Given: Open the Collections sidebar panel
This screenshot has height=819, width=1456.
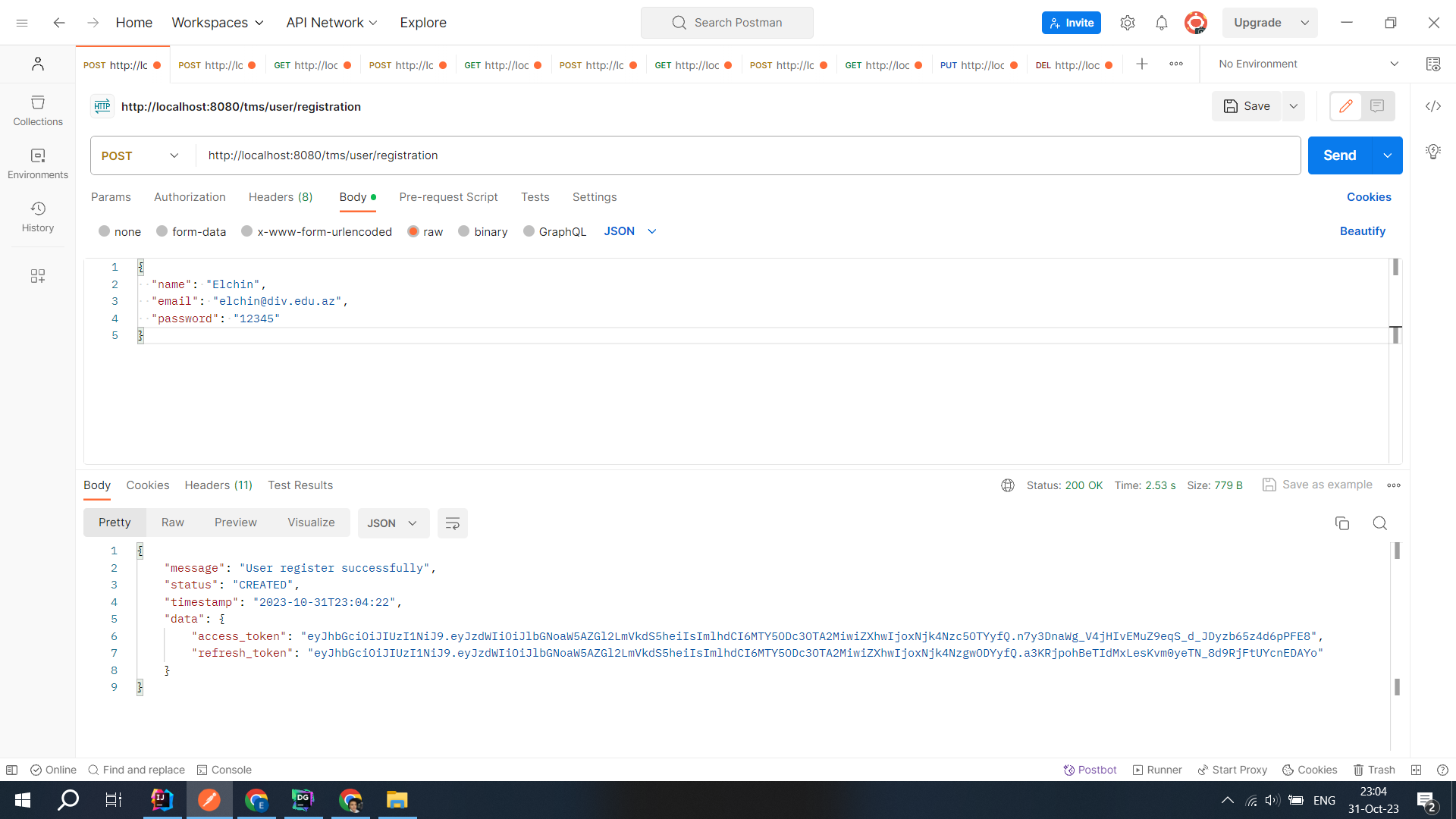Looking at the screenshot, I should coord(37,111).
